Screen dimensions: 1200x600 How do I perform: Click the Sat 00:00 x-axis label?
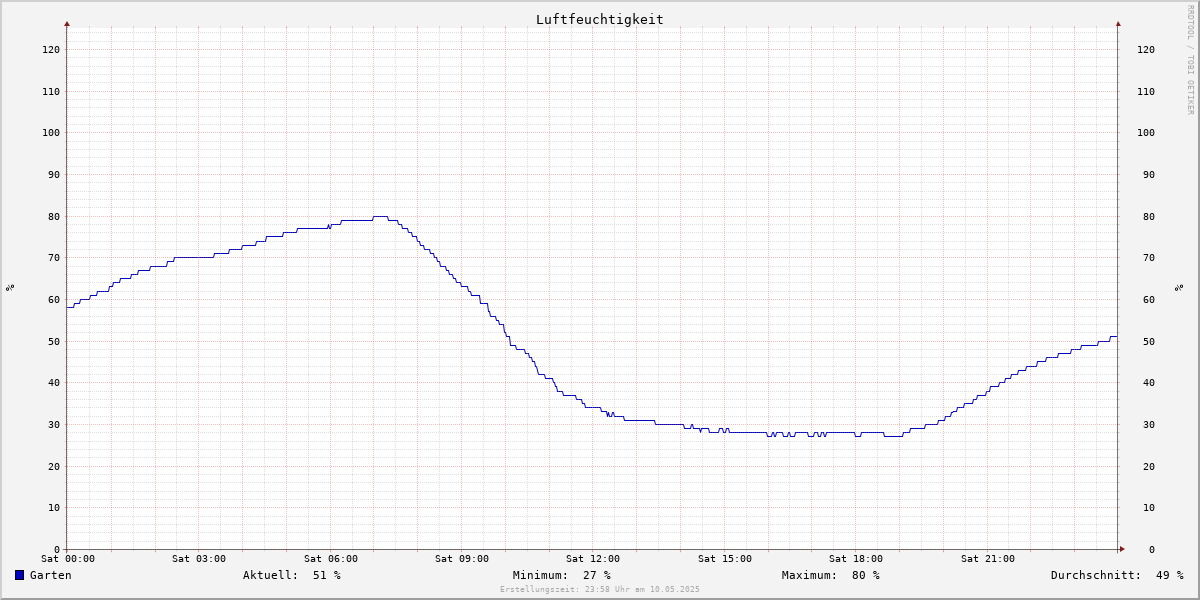pyautogui.click(x=68, y=559)
